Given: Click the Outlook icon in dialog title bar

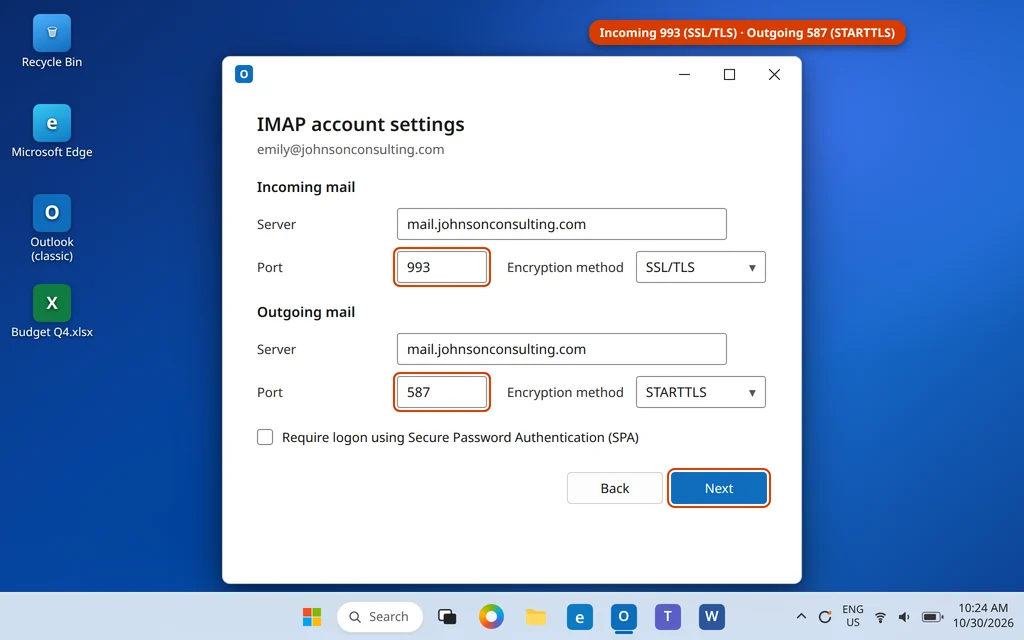Looking at the screenshot, I should [244, 74].
